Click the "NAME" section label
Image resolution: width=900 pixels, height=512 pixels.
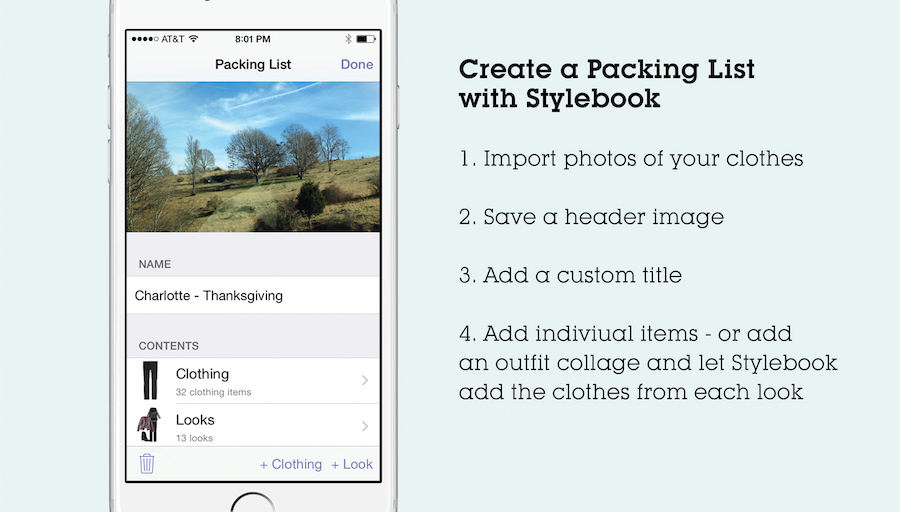(154, 264)
